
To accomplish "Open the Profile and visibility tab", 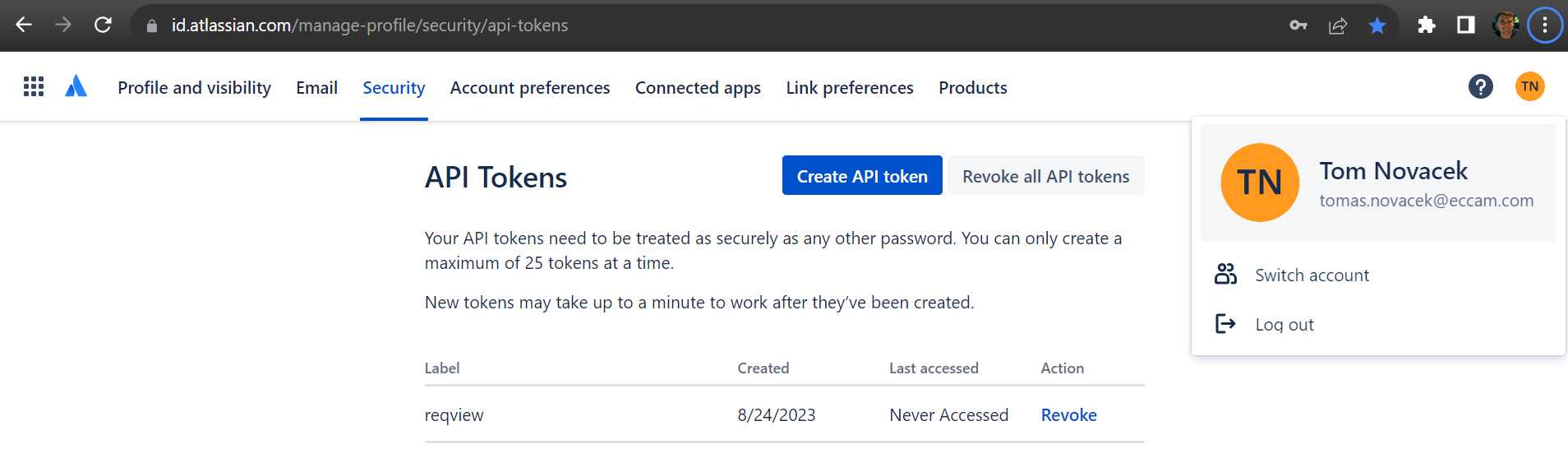I will (x=195, y=88).
